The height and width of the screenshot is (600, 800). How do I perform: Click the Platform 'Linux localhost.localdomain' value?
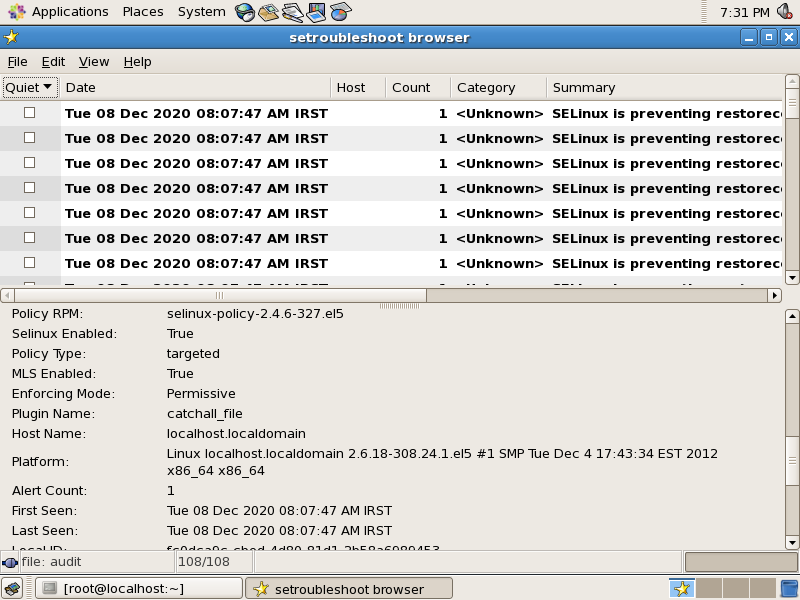[x=442, y=462]
